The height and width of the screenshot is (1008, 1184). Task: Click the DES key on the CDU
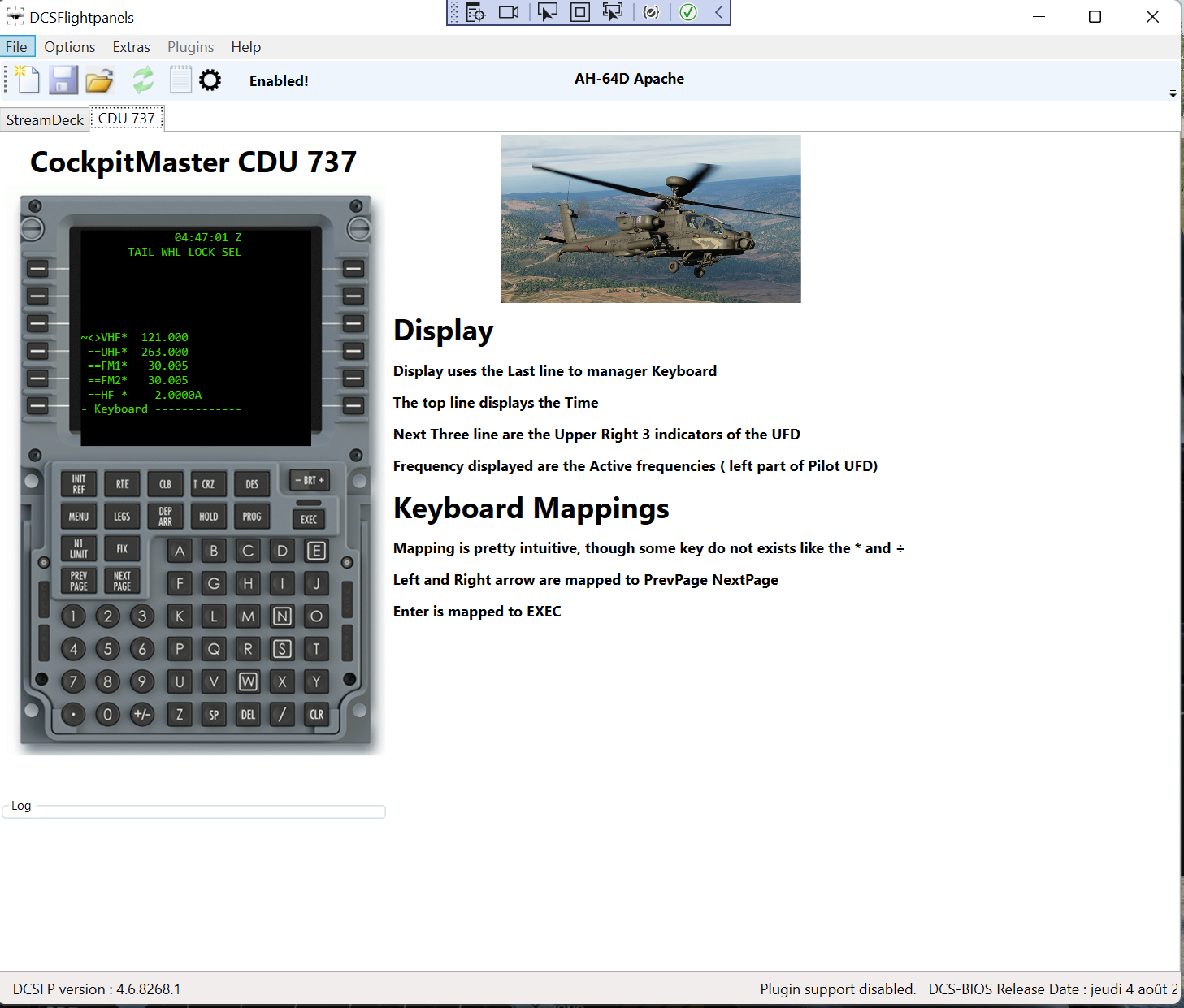pyautogui.click(x=252, y=484)
